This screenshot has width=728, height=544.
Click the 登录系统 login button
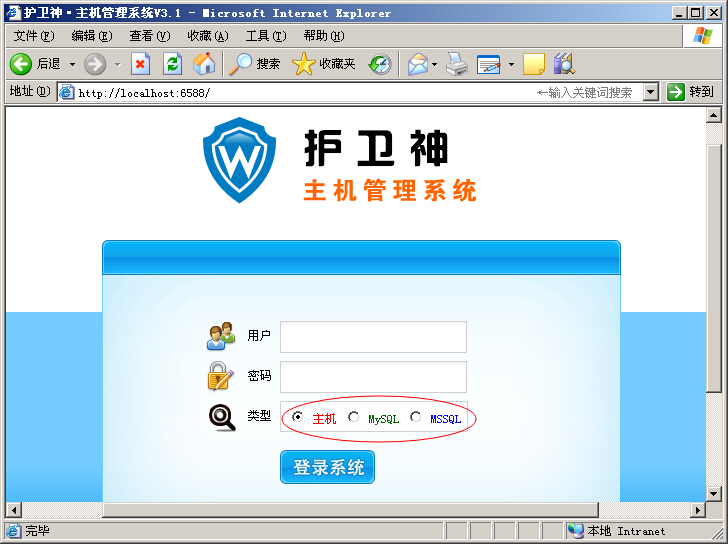coord(327,467)
